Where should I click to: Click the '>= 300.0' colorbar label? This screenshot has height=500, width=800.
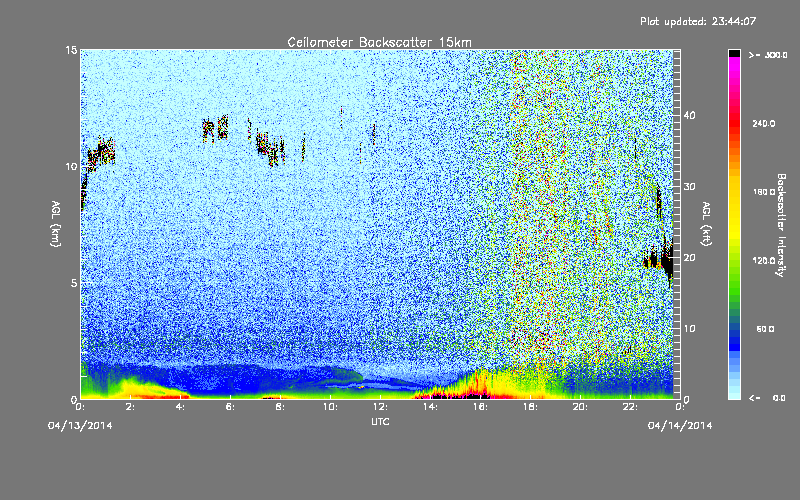pos(768,55)
